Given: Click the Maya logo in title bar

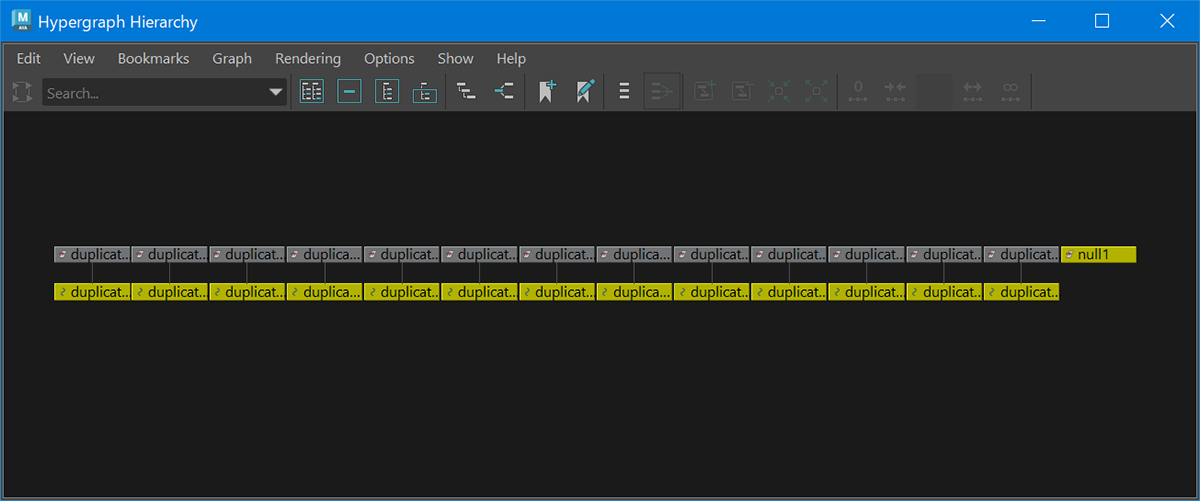Looking at the screenshot, I should tap(21, 21).
